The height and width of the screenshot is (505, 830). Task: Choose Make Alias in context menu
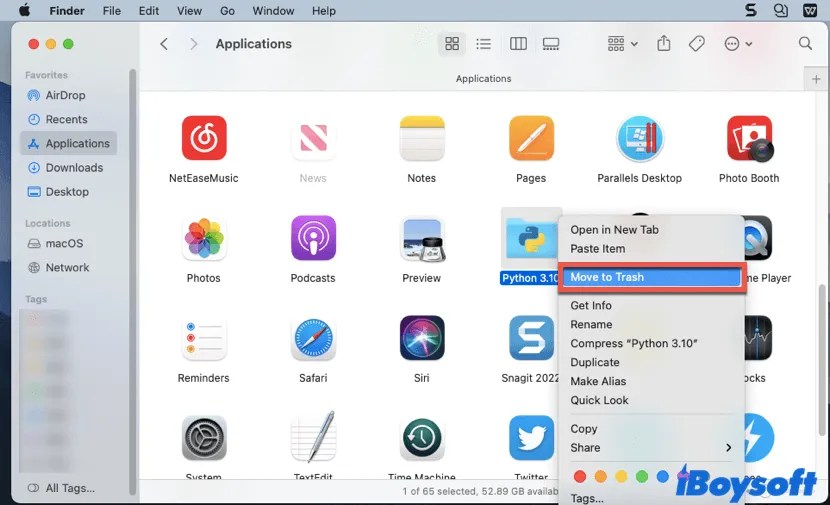tap(651, 382)
